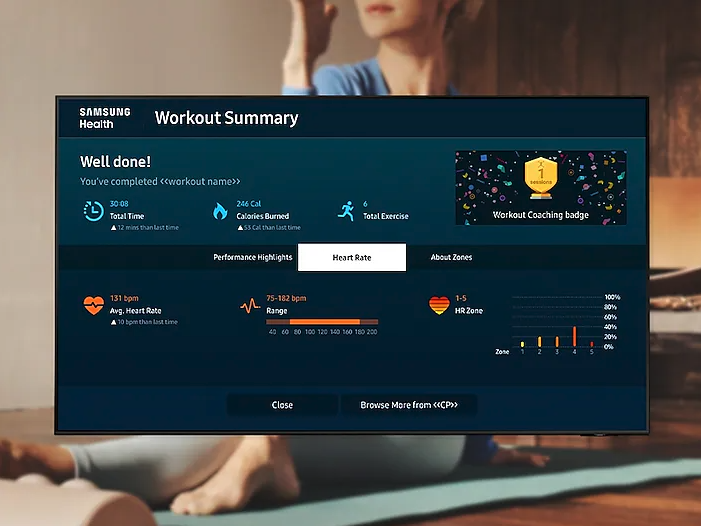Click the HR Zone striped heart icon
Image resolution: width=701 pixels, height=526 pixels.
439,306
